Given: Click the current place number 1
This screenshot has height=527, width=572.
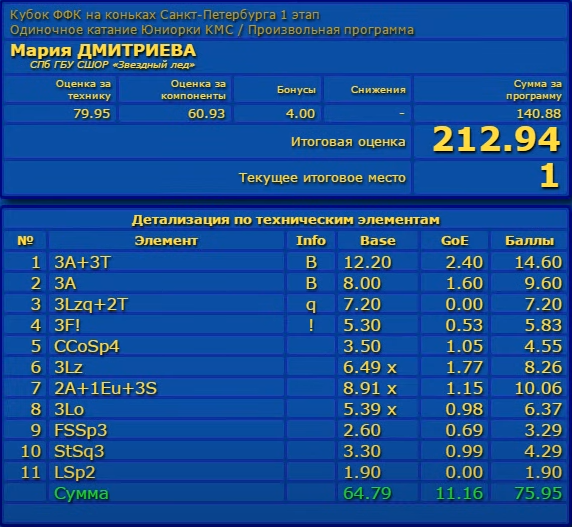Looking at the screenshot, I should click(x=549, y=176).
